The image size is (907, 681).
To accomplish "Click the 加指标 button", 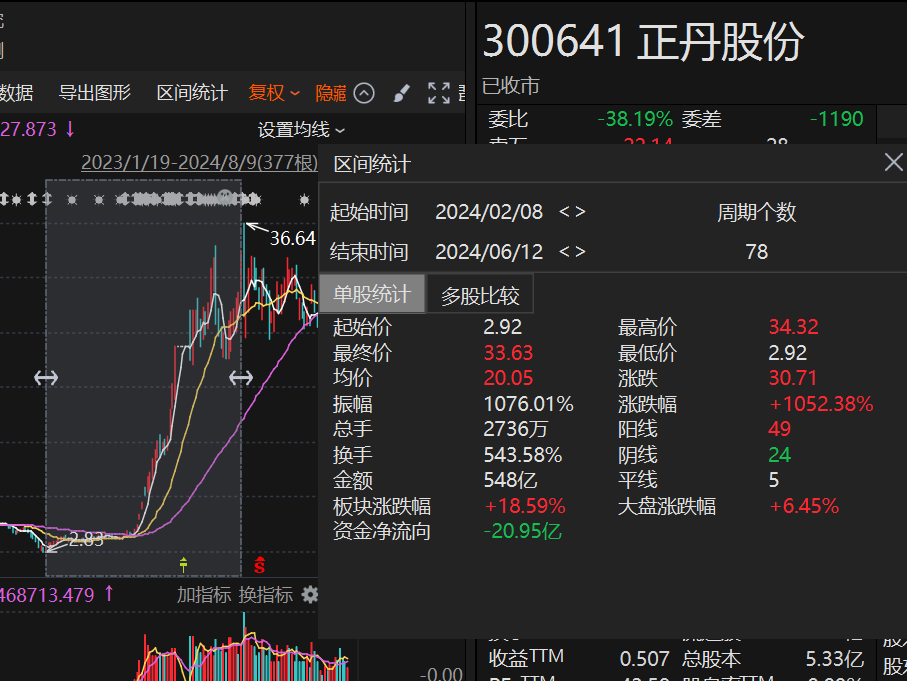I will tap(204, 595).
